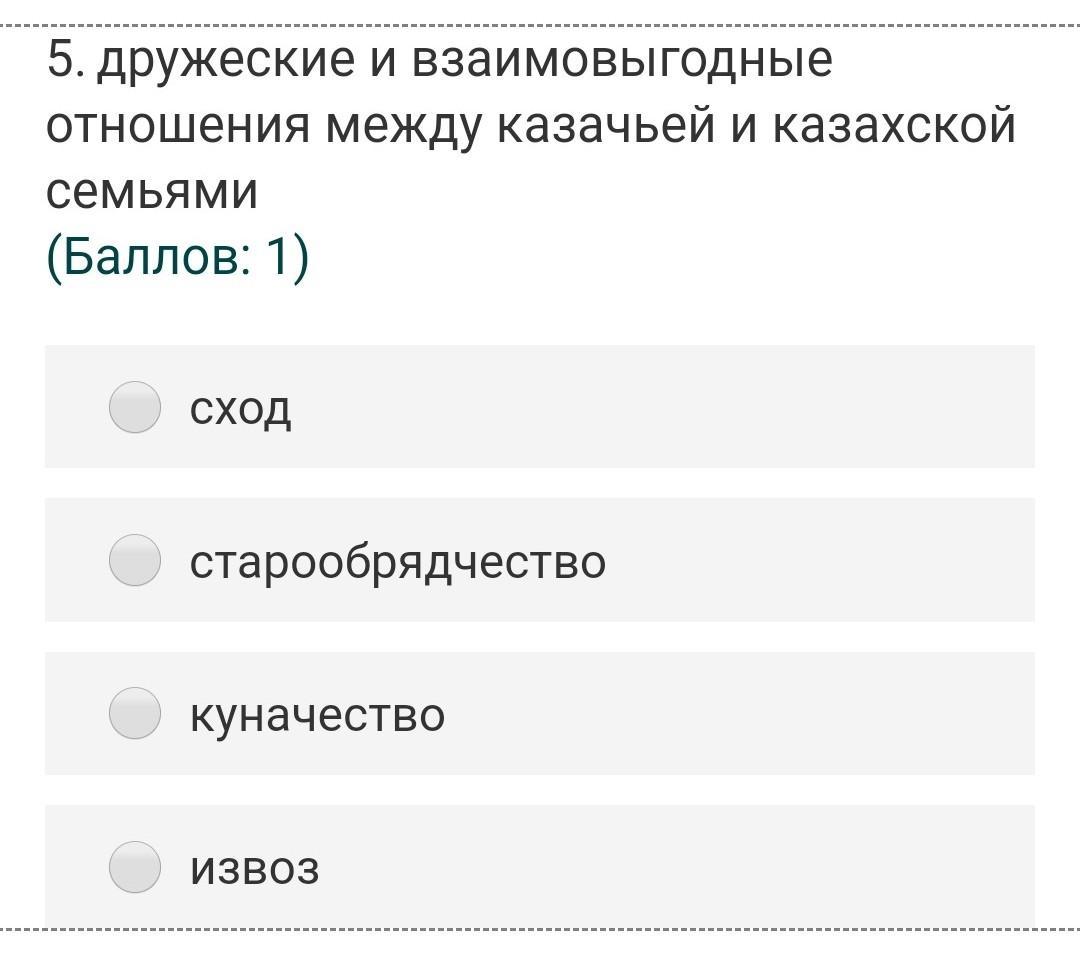Select the "старообрядчество" radio button
Viewport: 1080px width, 978px height.
pyautogui.click(x=135, y=560)
